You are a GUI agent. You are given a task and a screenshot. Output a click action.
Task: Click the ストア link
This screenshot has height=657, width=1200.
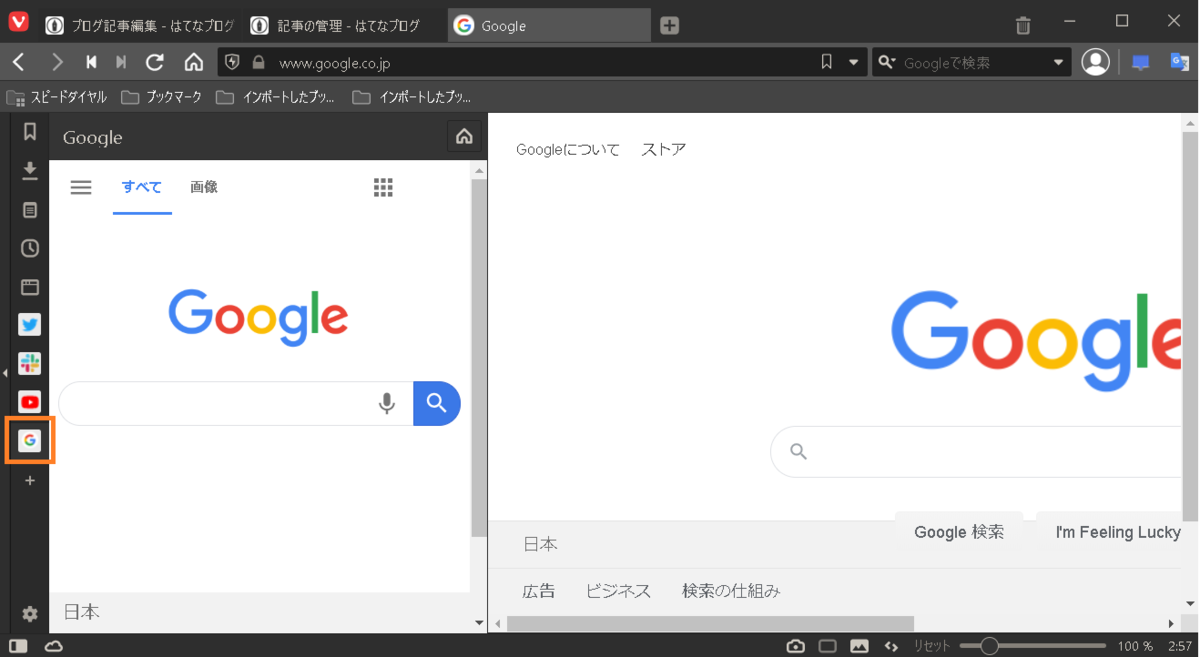(664, 150)
